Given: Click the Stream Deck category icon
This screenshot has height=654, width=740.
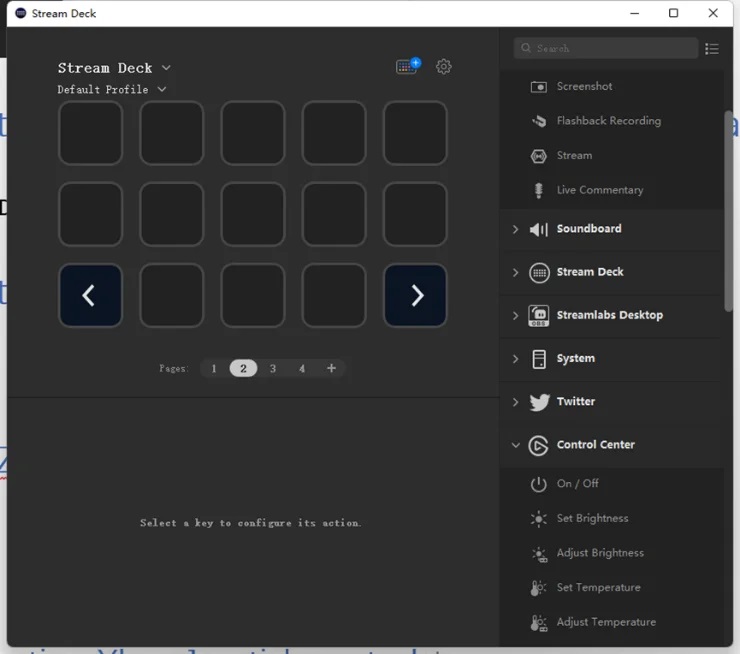Looking at the screenshot, I should point(539,273).
